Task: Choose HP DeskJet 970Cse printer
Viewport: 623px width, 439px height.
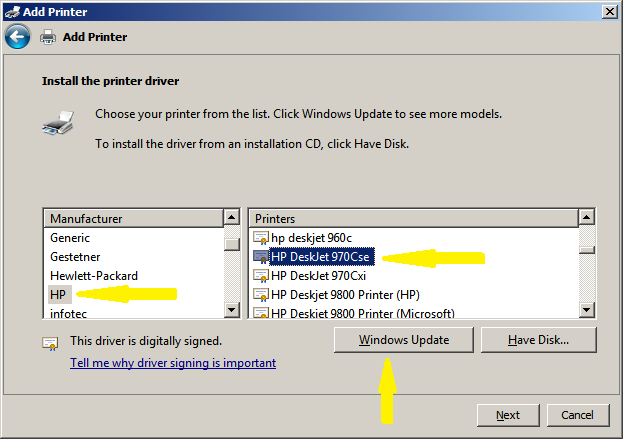Action: coord(321,257)
